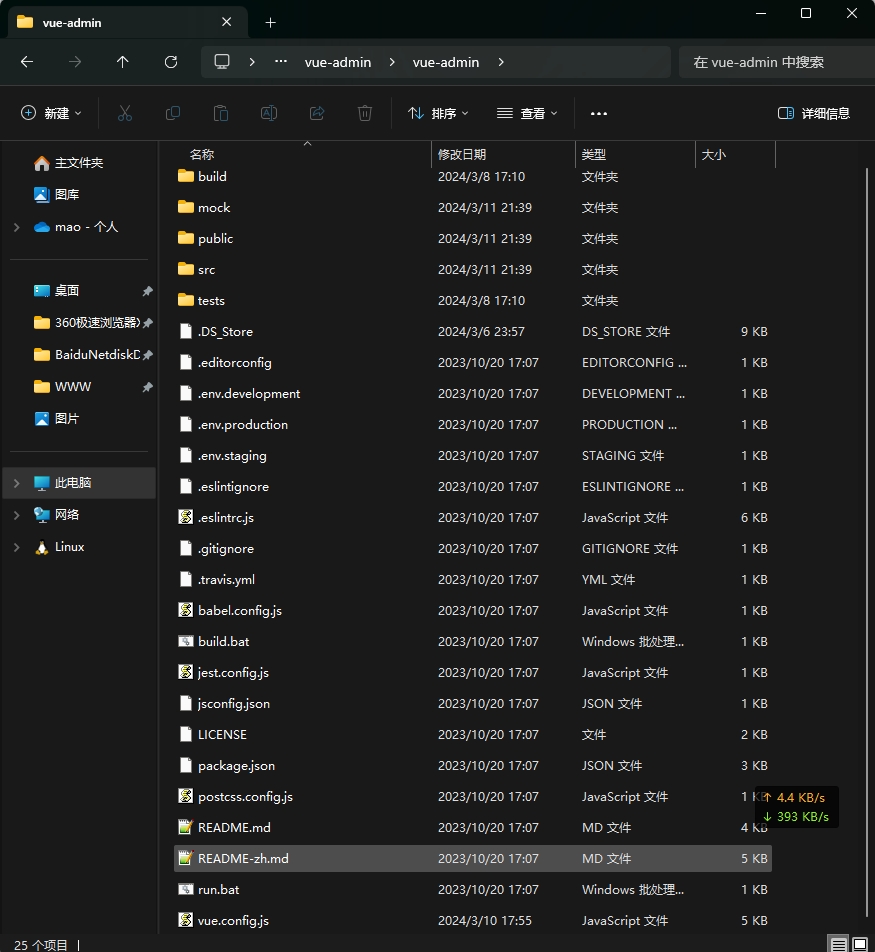The height and width of the screenshot is (952, 875).
Task: Open the 新建 (New) dropdown
Action: (52, 114)
